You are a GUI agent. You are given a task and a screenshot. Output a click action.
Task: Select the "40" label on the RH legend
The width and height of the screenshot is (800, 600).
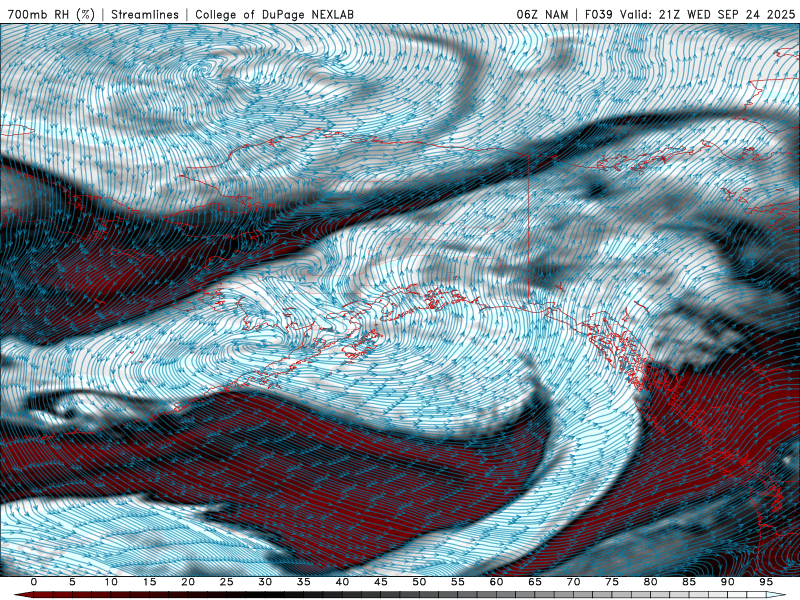[342, 582]
